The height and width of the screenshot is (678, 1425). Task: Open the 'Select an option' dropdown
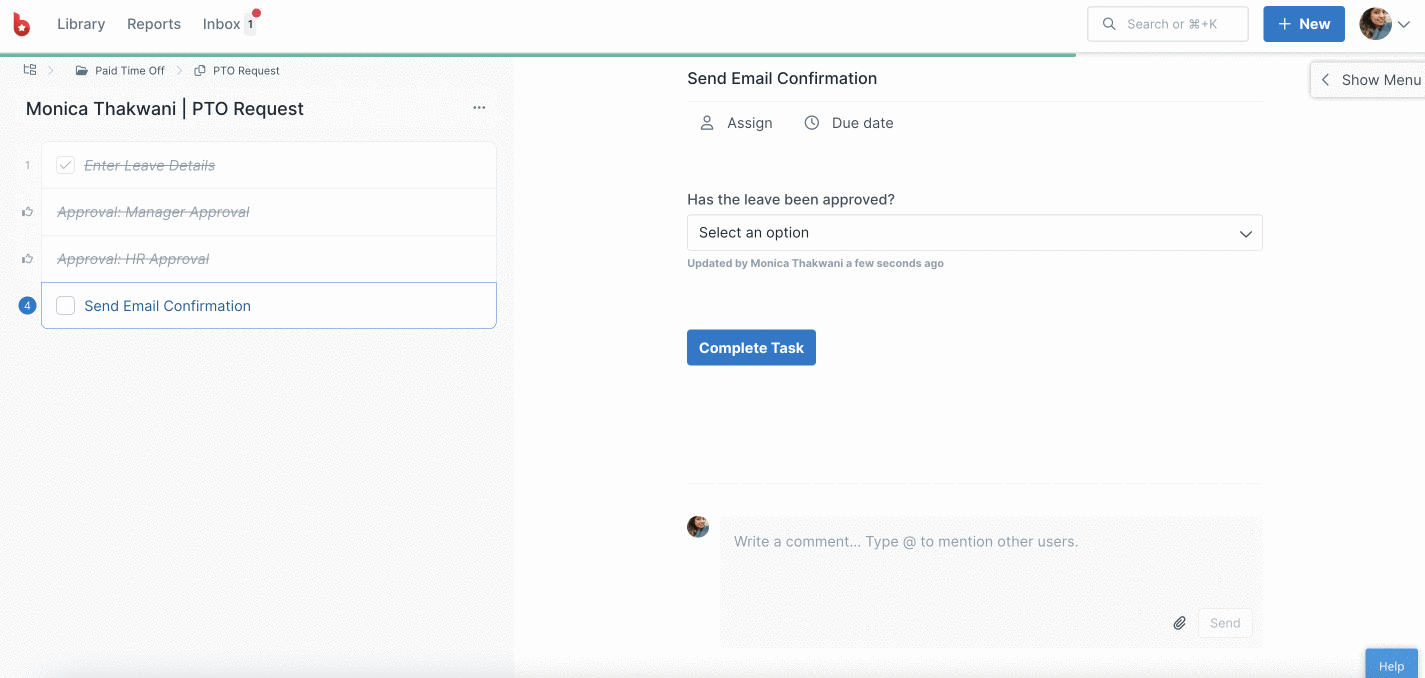pos(974,233)
